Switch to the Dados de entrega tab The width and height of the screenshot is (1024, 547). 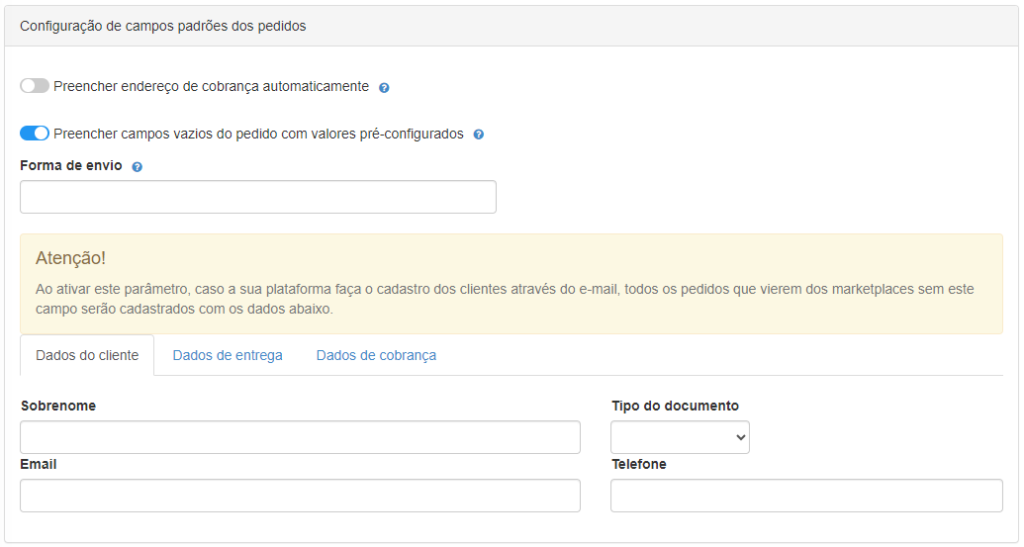[x=227, y=355]
